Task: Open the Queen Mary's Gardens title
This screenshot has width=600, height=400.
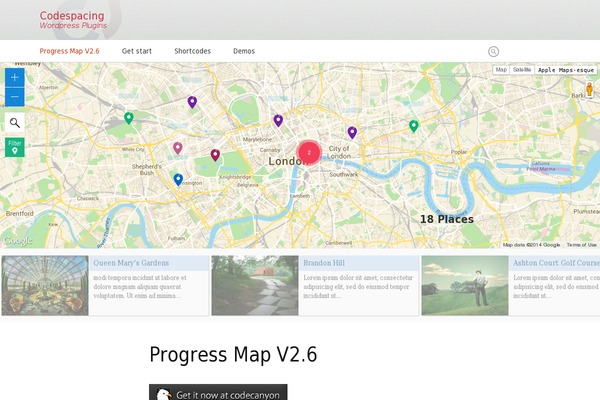Action: (x=131, y=263)
